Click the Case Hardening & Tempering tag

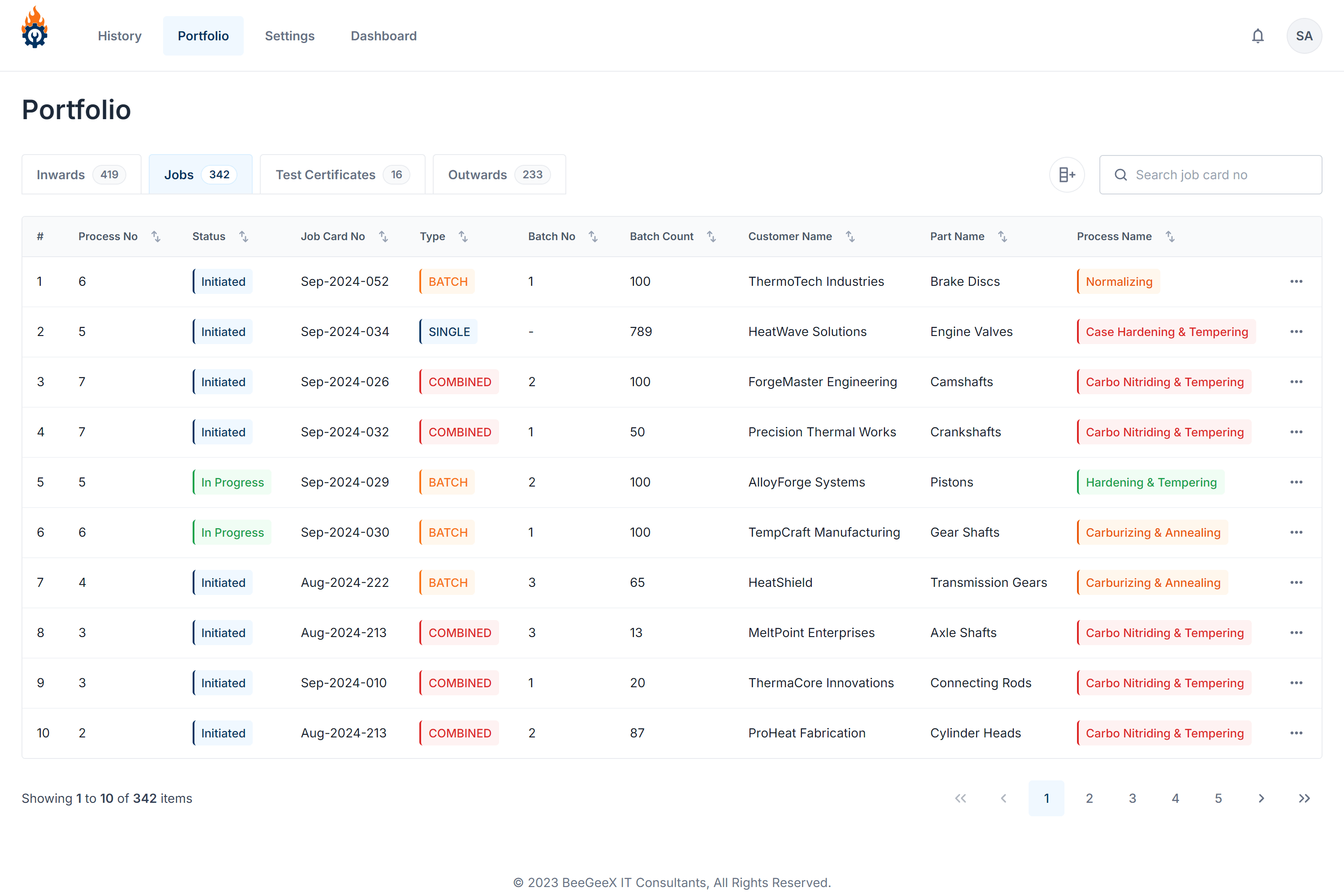(1166, 332)
